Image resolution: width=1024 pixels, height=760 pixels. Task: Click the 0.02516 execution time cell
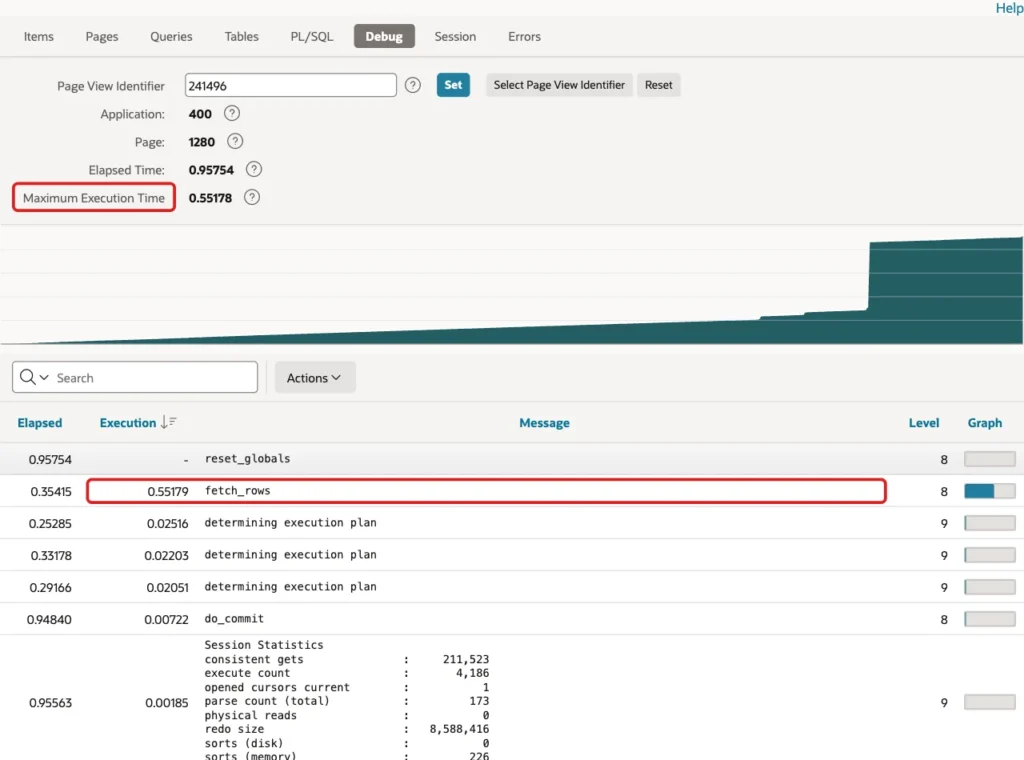click(x=167, y=523)
